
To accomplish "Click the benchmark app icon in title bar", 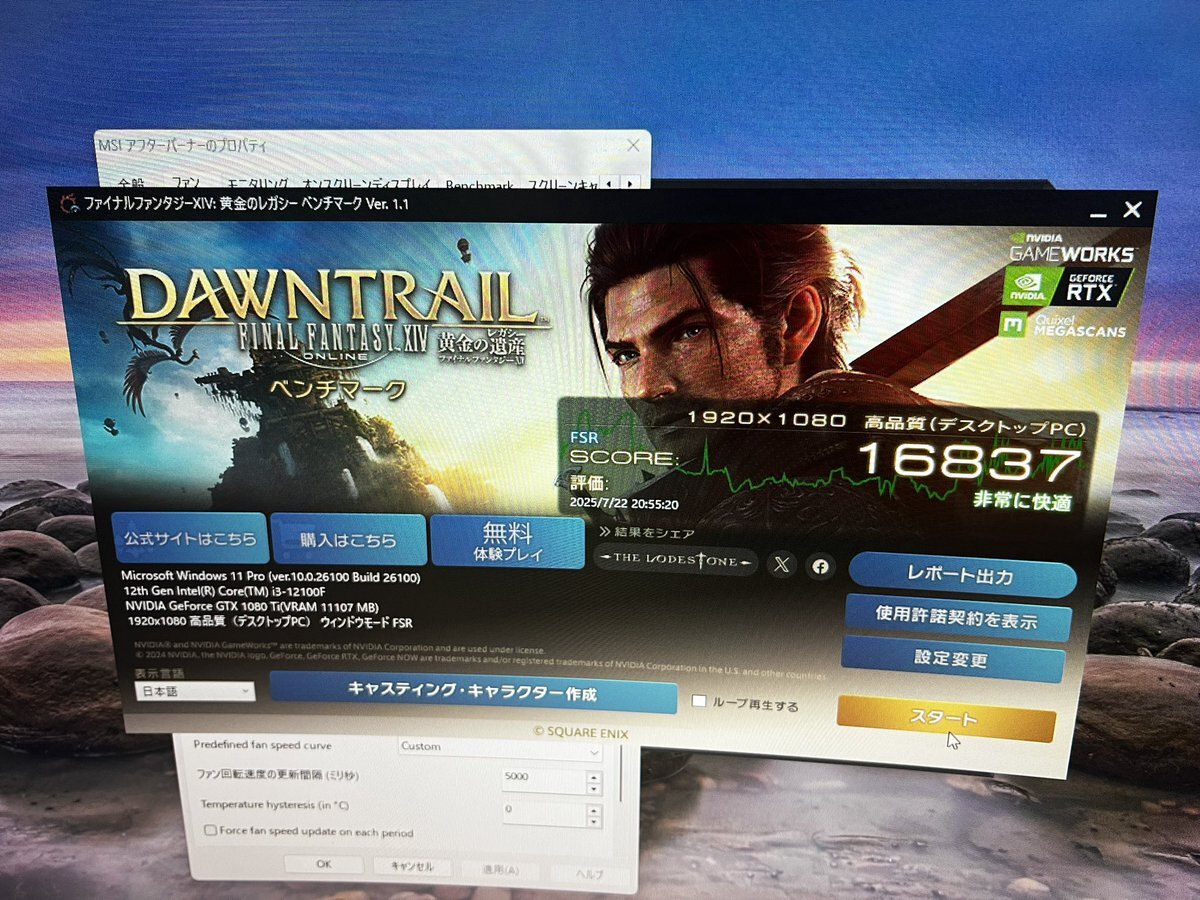I will click(69, 203).
